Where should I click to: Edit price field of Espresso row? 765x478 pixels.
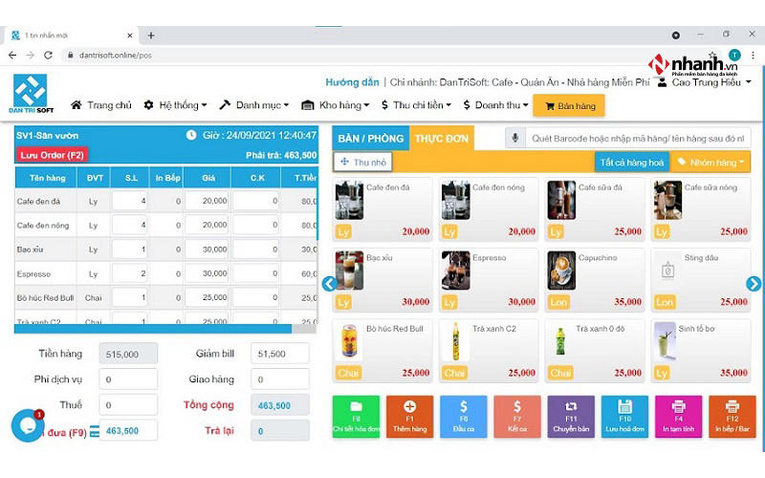point(207,273)
